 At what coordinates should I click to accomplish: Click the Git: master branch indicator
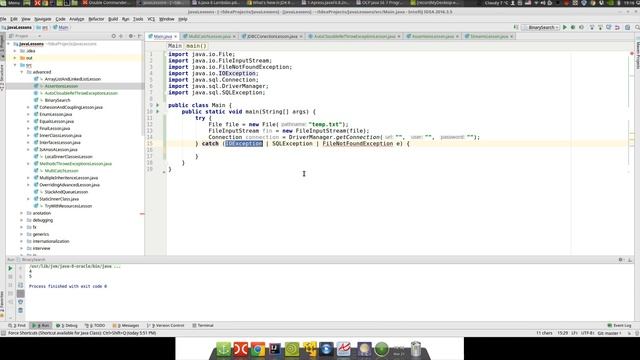click(610, 333)
